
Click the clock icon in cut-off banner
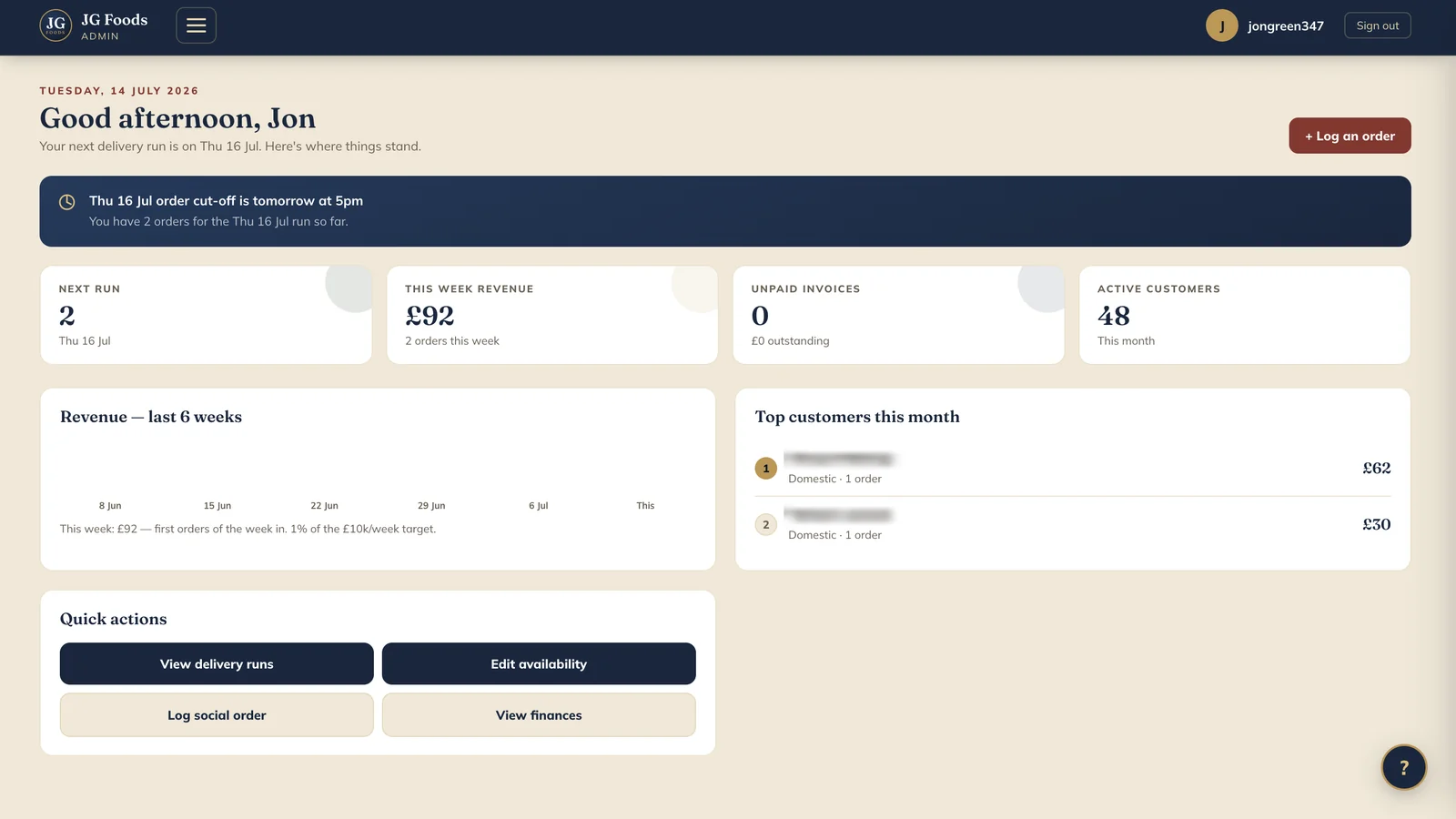67,202
